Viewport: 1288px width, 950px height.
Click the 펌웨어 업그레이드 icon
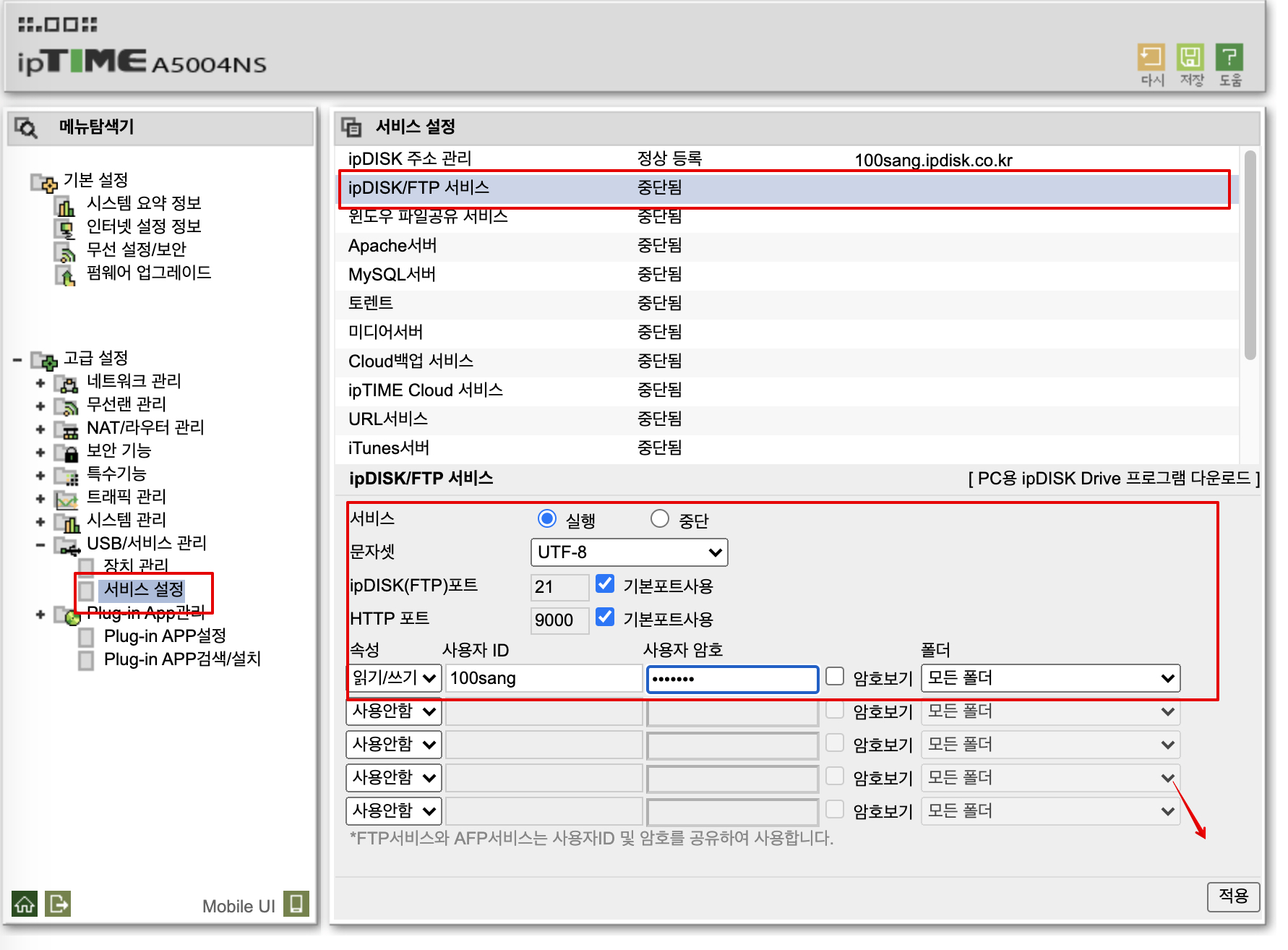coord(66,275)
